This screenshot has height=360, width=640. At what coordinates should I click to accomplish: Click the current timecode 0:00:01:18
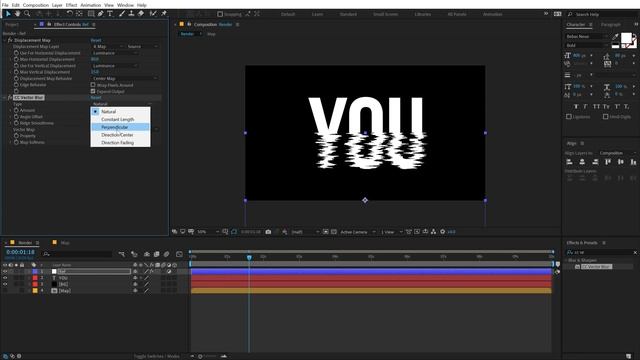[x=20, y=252]
